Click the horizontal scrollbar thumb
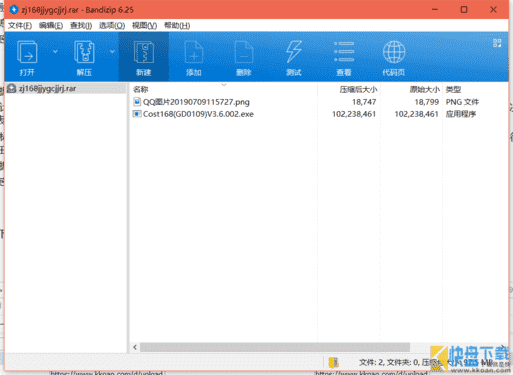The height and width of the screenshot is (375, 513). point(275,347)
